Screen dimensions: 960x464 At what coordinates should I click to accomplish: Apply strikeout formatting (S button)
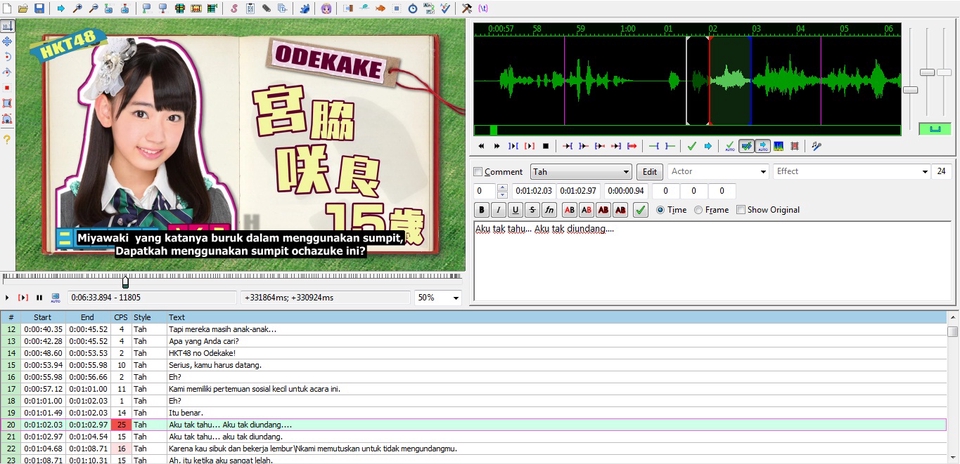(533, 210)
